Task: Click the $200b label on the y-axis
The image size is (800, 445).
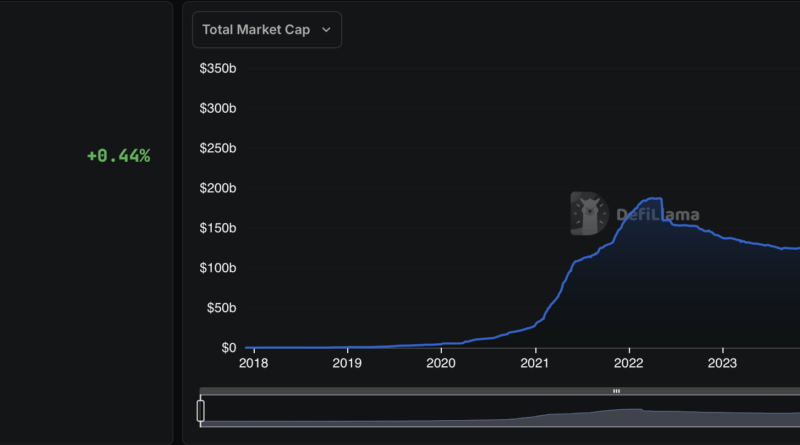Action: click(218, 188)
